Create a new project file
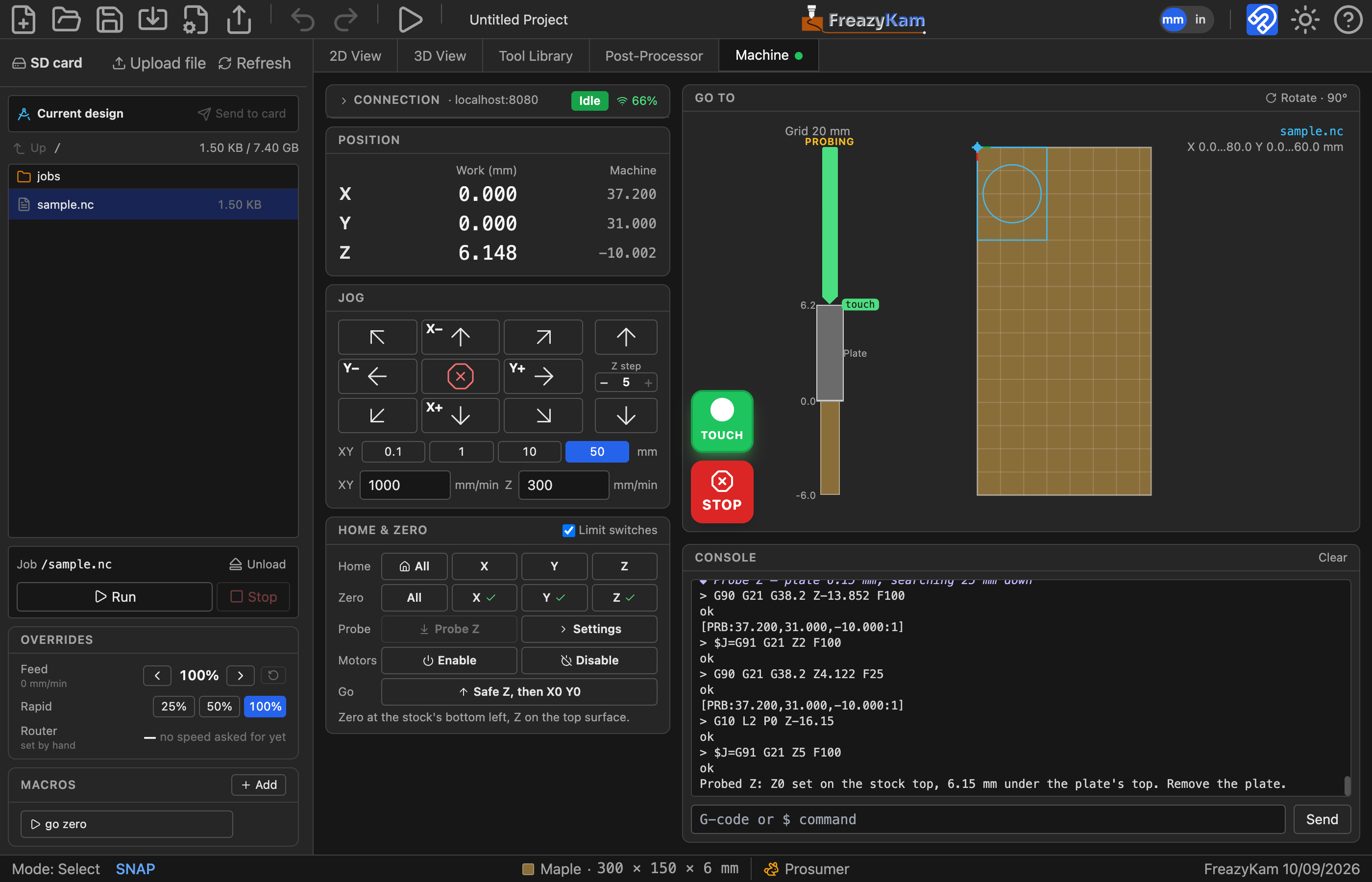 tap(24, 20)
